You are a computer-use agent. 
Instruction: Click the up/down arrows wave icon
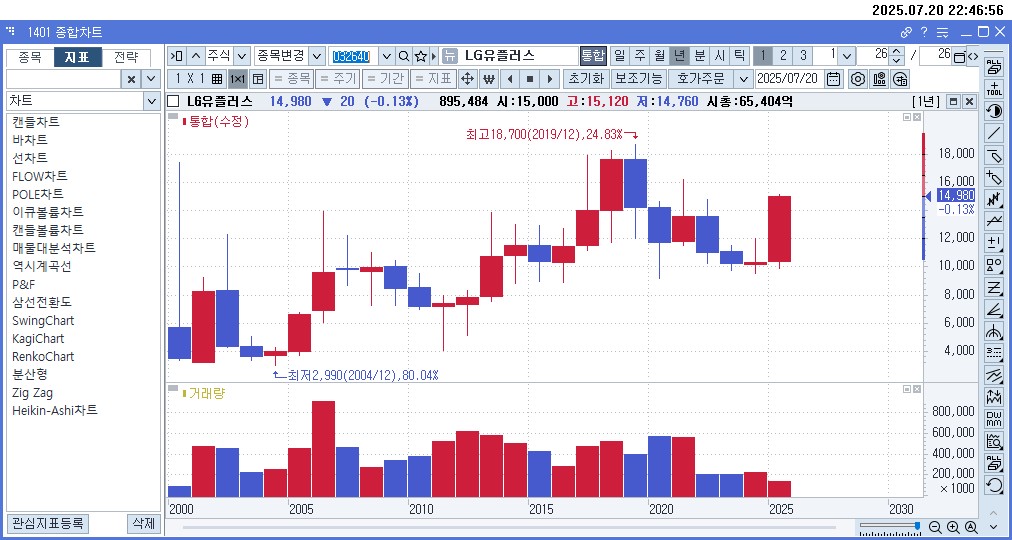994,397
